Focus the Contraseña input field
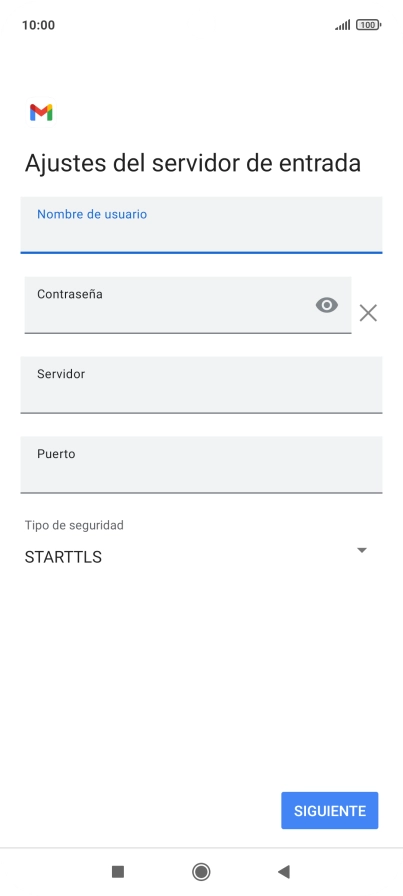The image size is (403, 896). 188,305
